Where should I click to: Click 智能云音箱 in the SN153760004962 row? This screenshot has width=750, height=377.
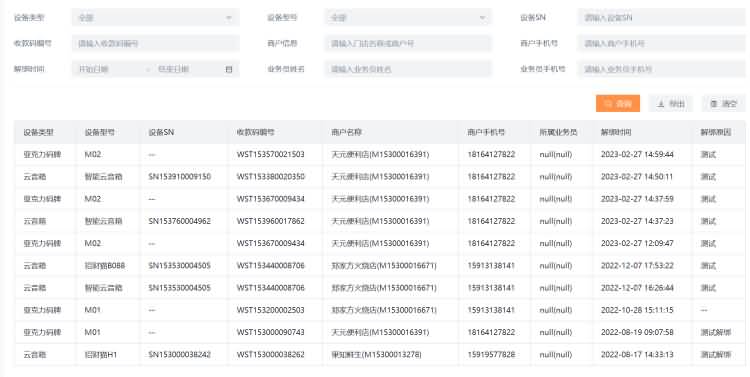[x=103, y=221]
